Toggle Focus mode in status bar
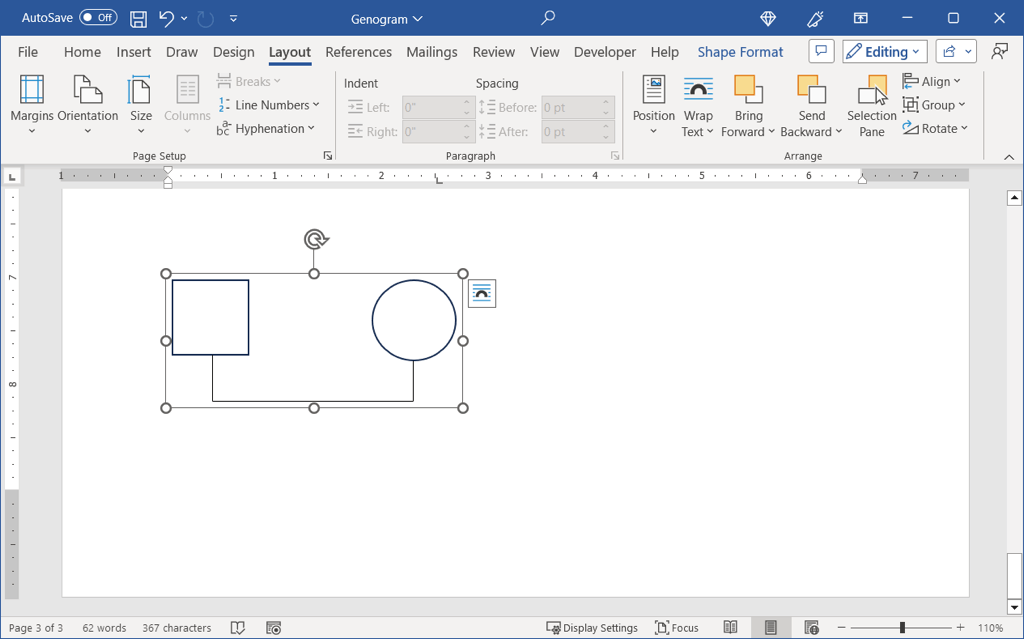The image size is (1024, 639). click(x=677, y=628)
